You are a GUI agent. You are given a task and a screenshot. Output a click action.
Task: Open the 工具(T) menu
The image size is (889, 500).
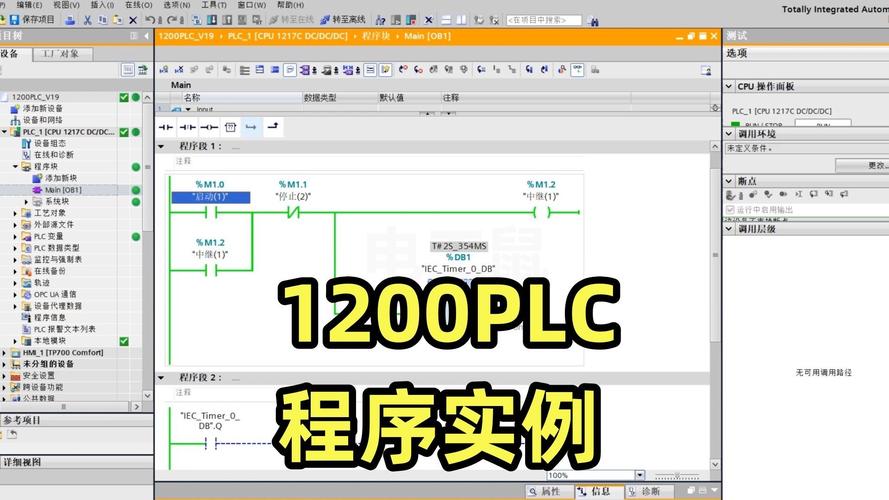click(x=214, y=5)
